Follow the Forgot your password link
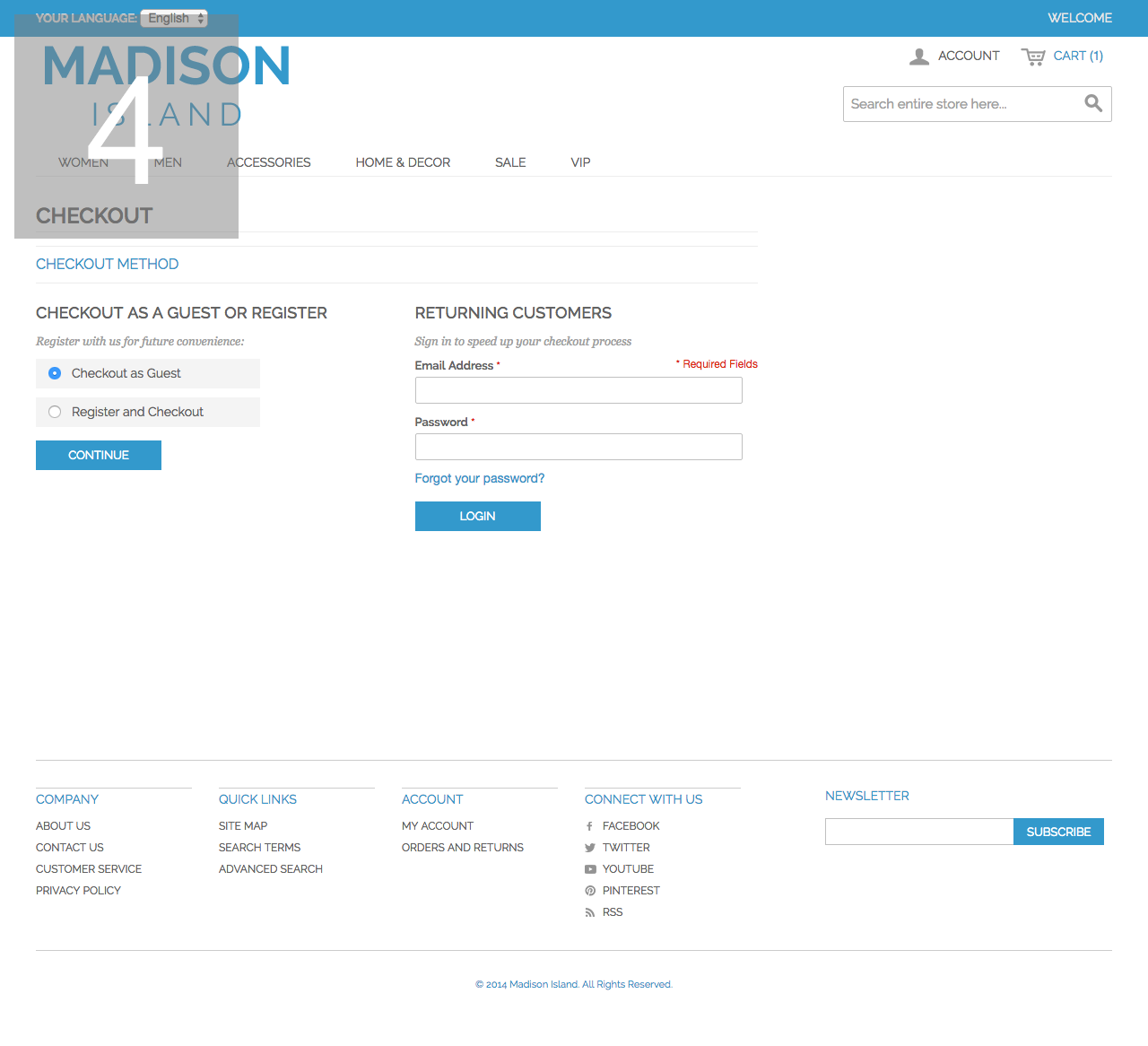The image size is (1148, 1046). coord(480,478)
